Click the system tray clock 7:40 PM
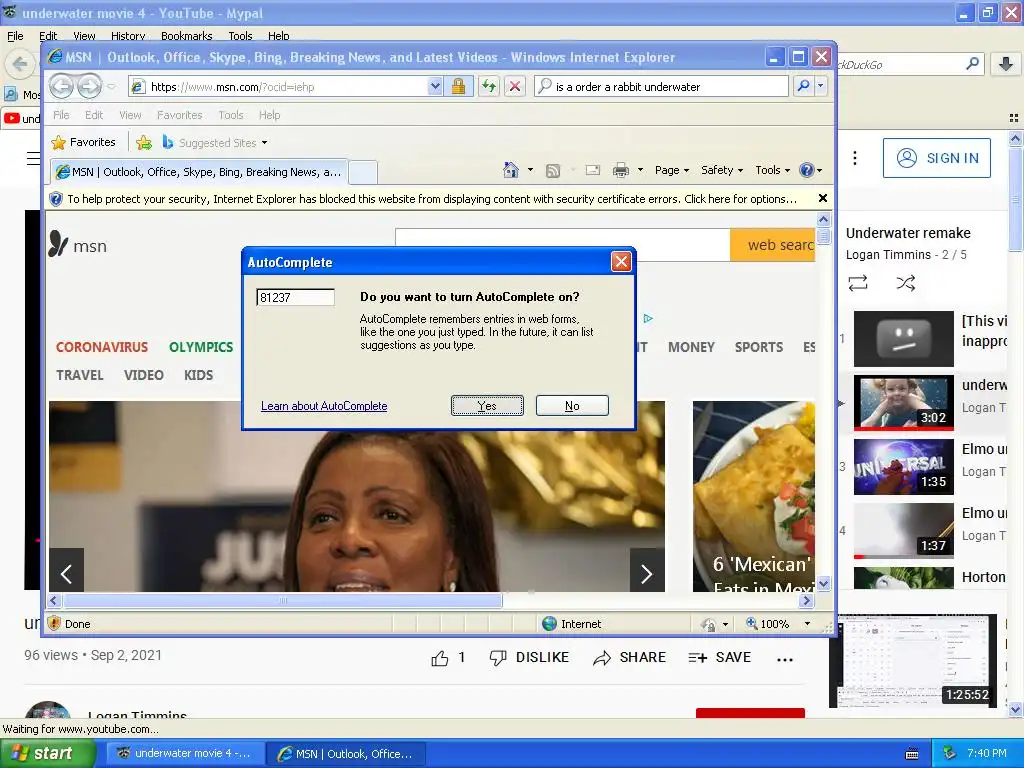This screenshot has height=768, width=1024. click(986, 753)
